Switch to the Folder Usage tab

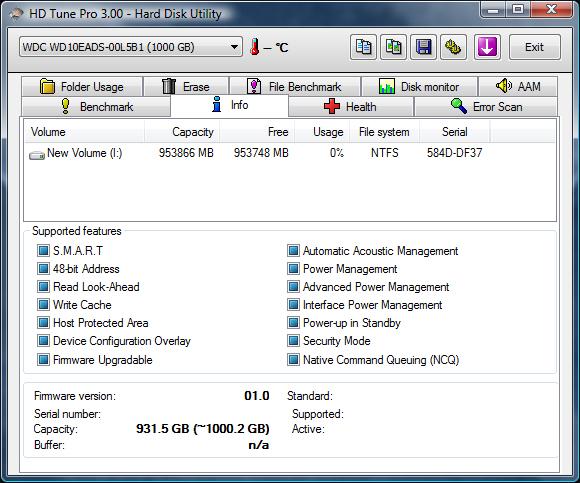click(x=82, y=87)
